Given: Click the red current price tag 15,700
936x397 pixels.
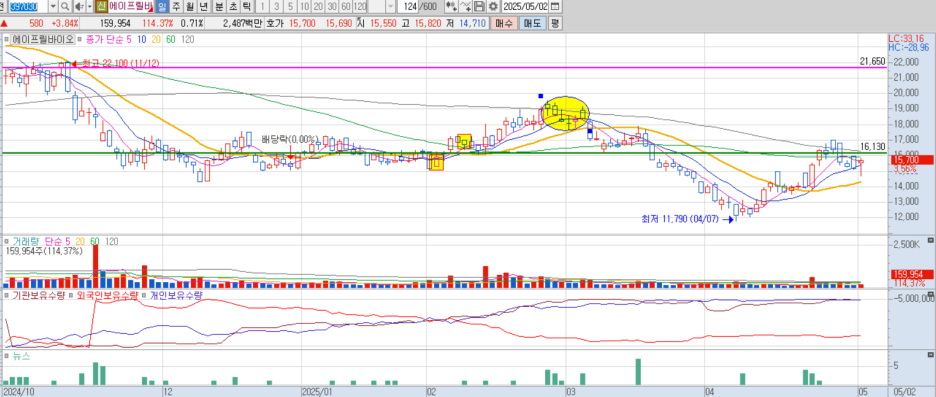Looking at the screenshot, I should 913,160.
